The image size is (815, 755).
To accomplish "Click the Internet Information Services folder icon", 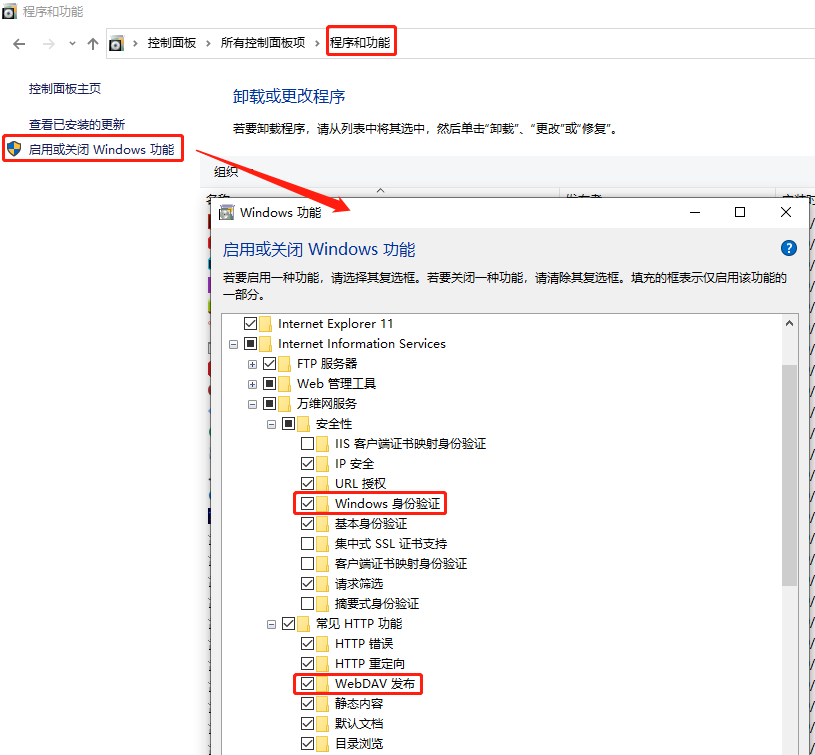I will click(x=266, y=344).
